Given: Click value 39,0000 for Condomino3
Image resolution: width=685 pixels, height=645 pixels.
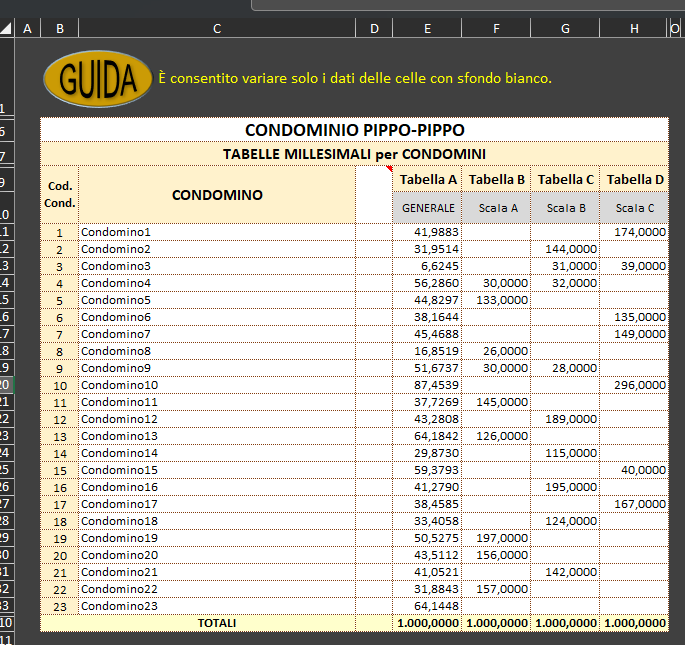Looking at the screenshot, I should (634, 266).
